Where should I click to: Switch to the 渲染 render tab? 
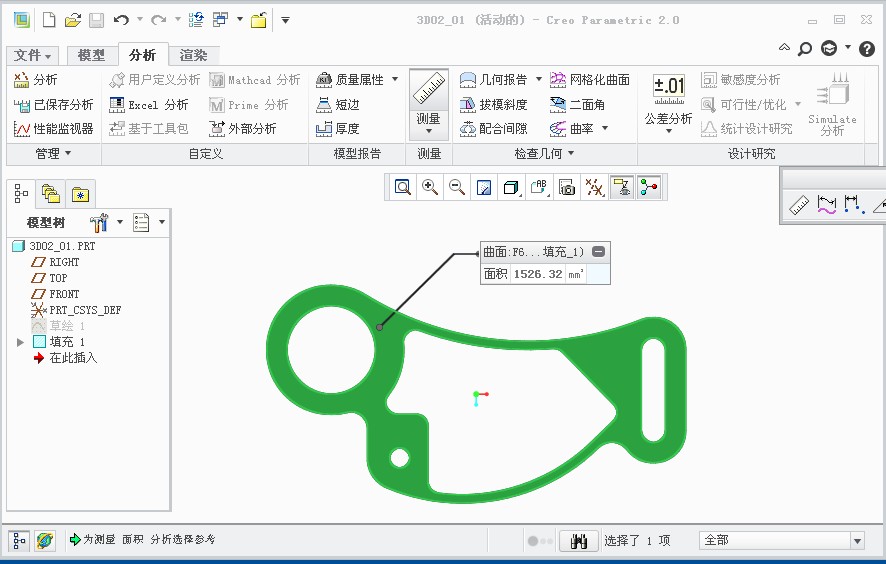pos(193,56)
